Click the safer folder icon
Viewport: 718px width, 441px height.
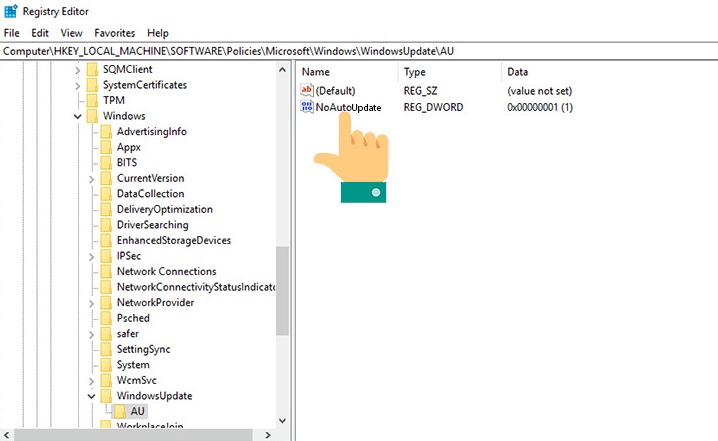106,334
